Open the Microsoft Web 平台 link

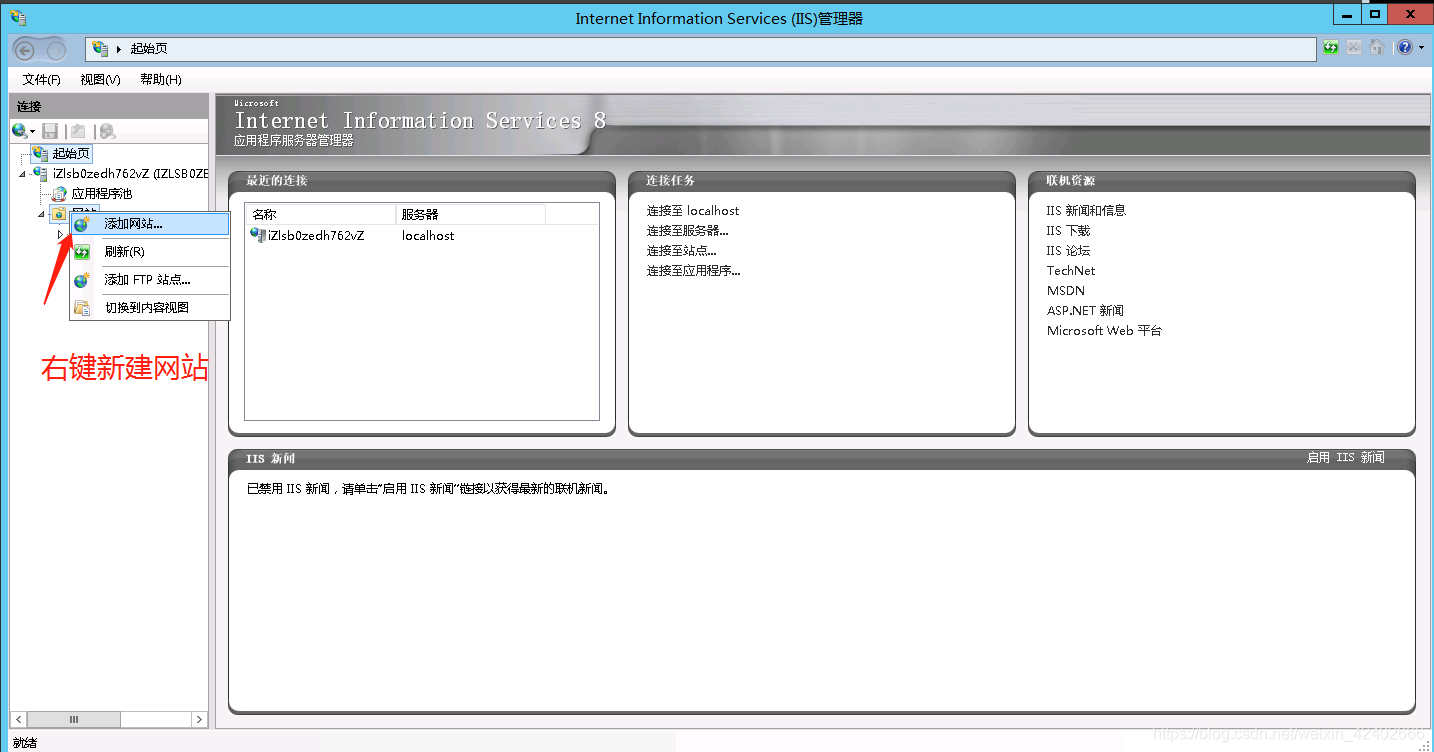[x=1104, y=331]
